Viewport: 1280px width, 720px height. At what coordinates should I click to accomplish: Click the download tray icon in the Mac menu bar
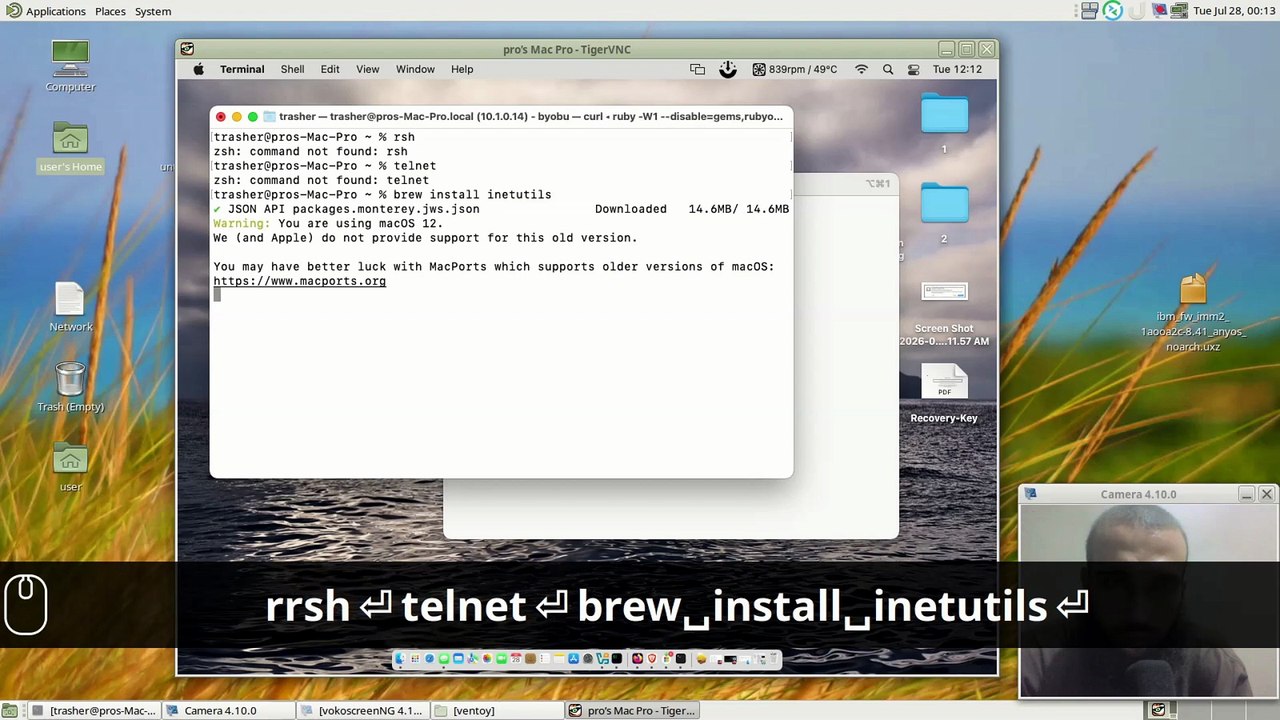pos(728,69)
